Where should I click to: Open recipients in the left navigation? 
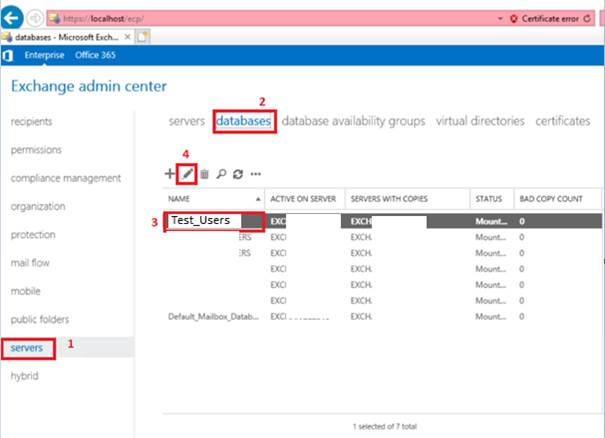tap(31, 122)
